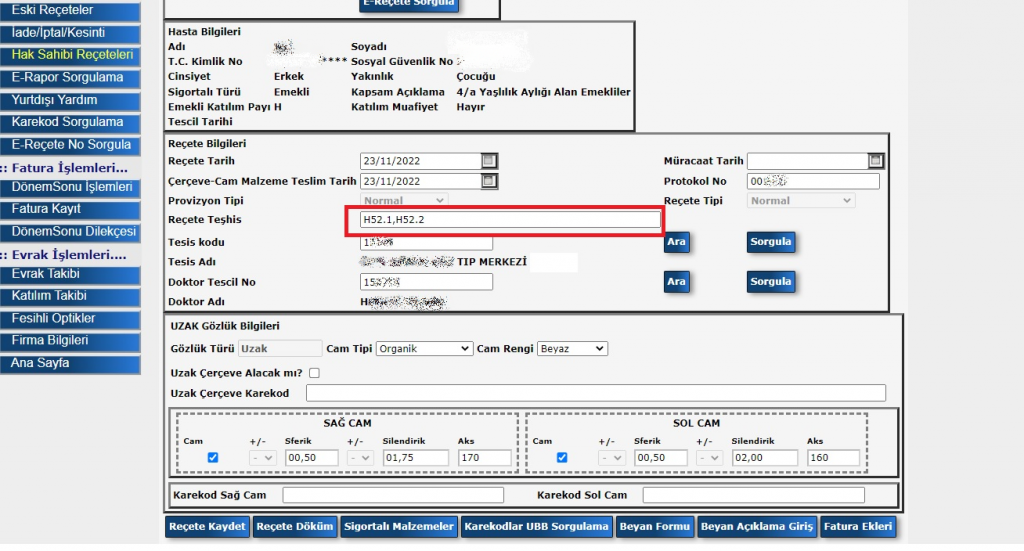Toggle the Uzak Çerçeve Alacak mı checkbox
Image resolution: width=1024 pixels, height=551 pixels.
314,373
